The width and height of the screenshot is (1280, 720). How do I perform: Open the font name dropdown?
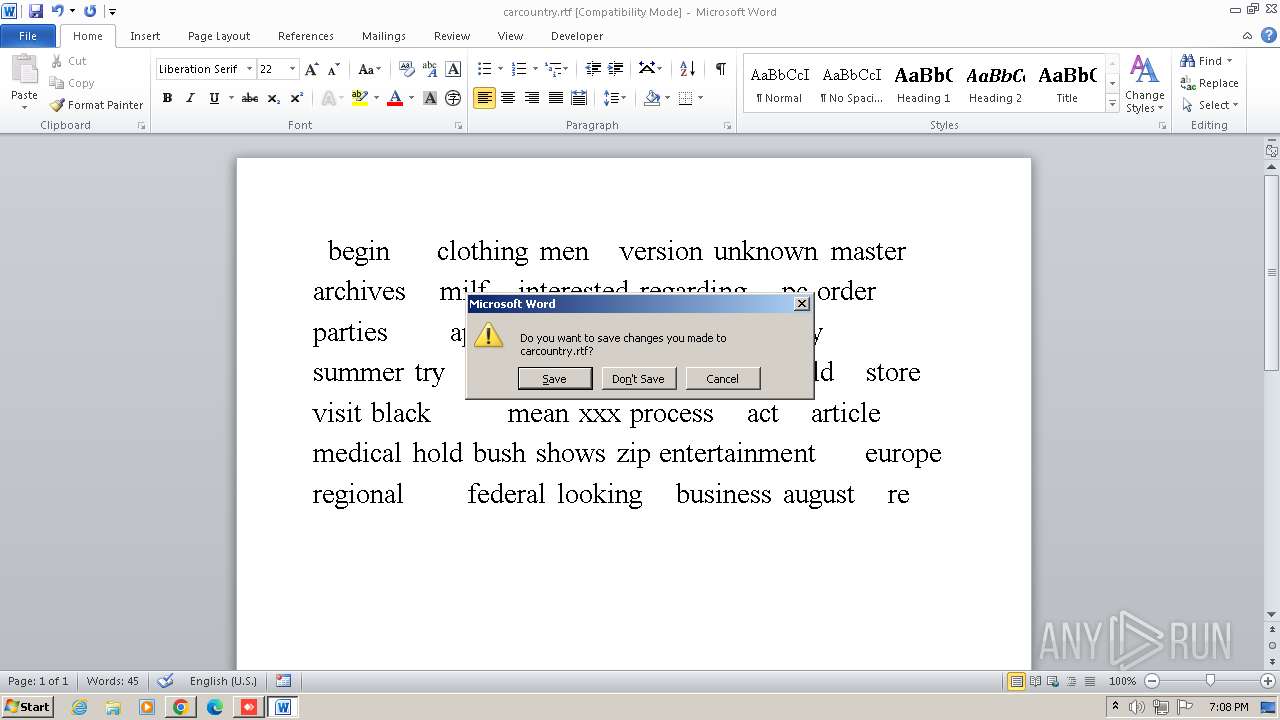[249, 69]
